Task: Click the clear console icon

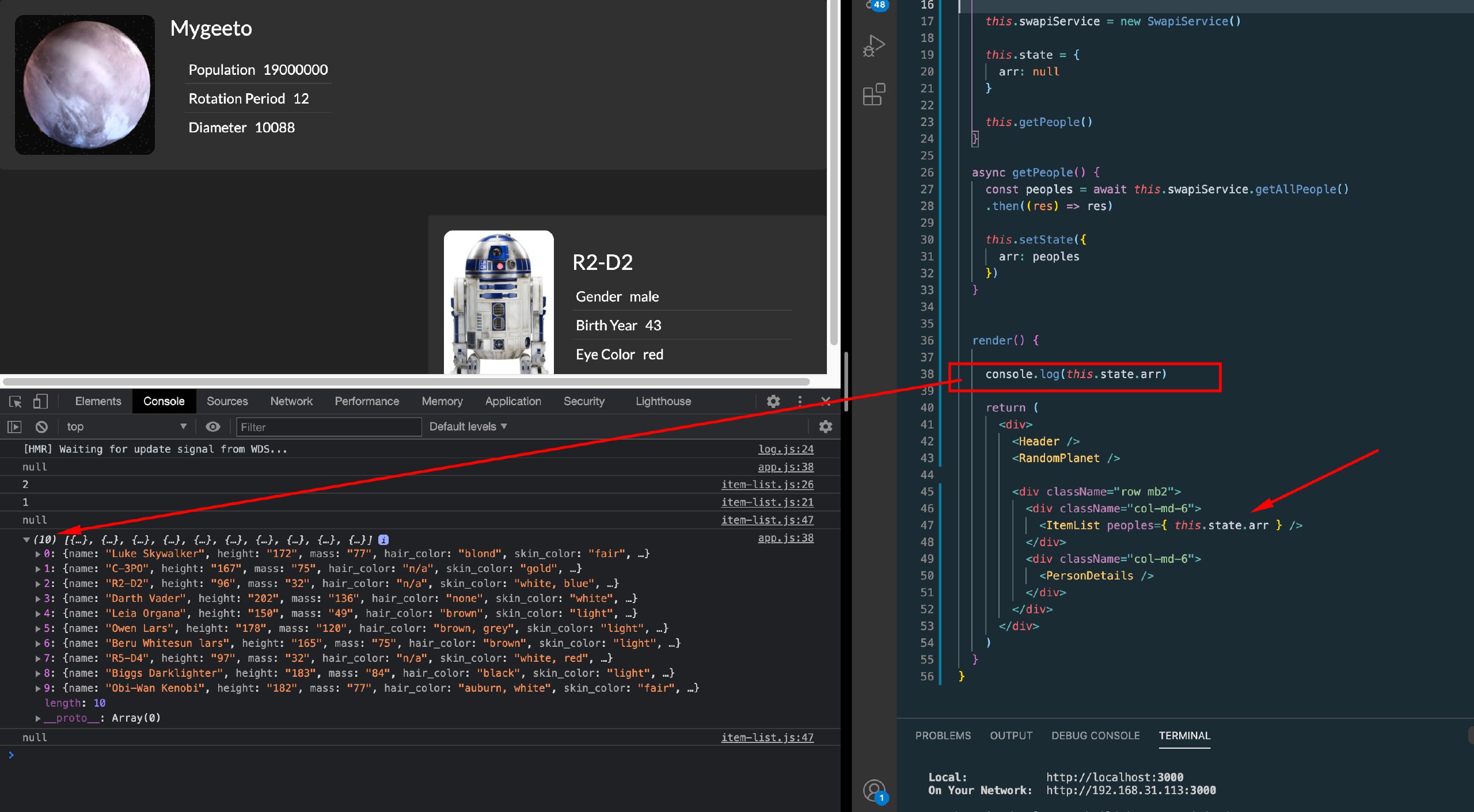Action: point(41,427)
